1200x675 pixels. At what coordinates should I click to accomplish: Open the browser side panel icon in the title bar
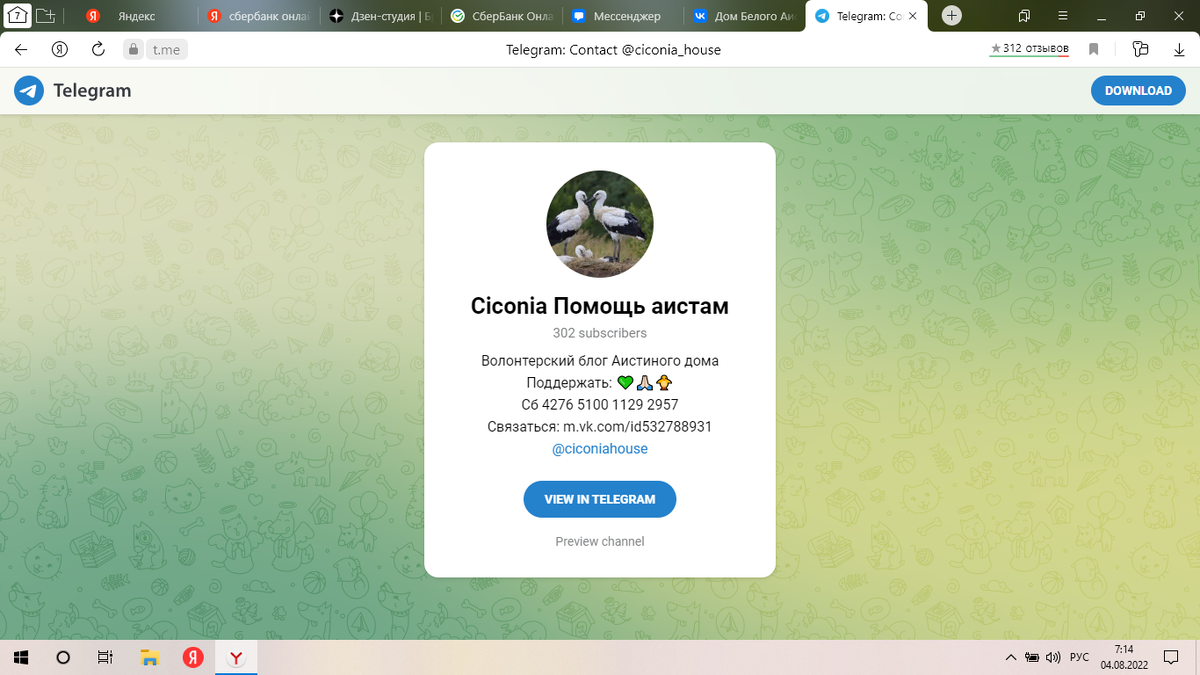coord(1024,16)
